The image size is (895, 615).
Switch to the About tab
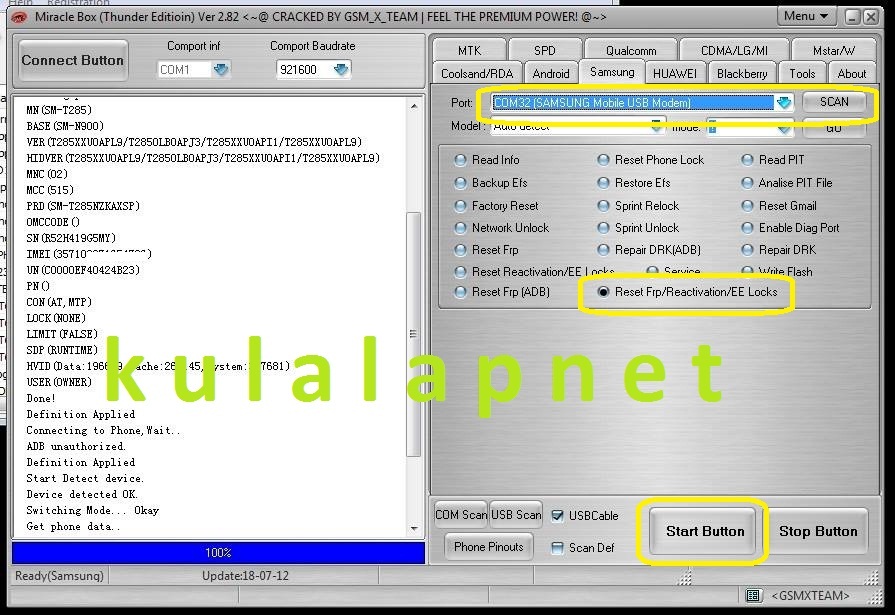(x=852, y=74)
